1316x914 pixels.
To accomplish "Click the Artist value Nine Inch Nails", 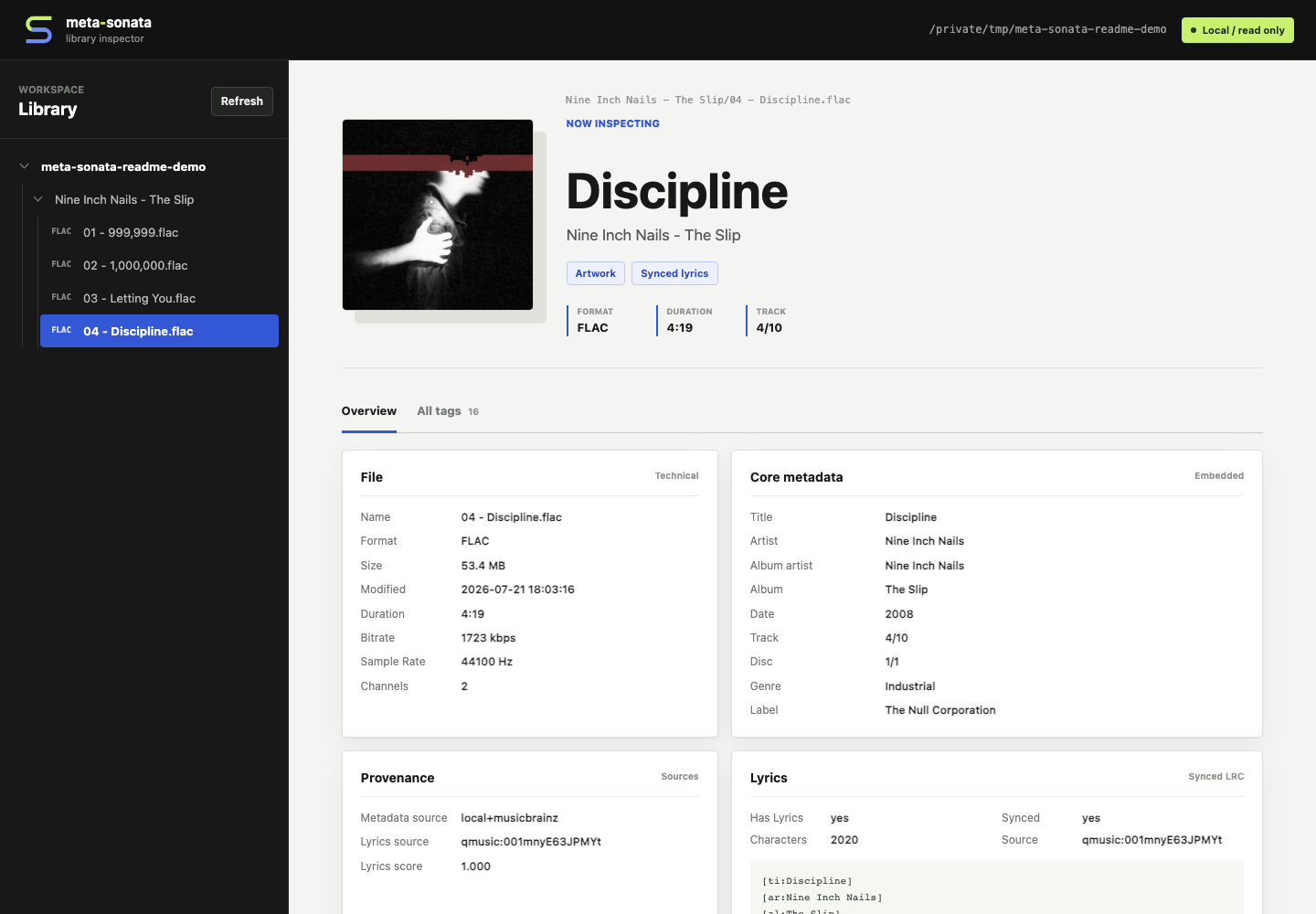I will (925, 541).
